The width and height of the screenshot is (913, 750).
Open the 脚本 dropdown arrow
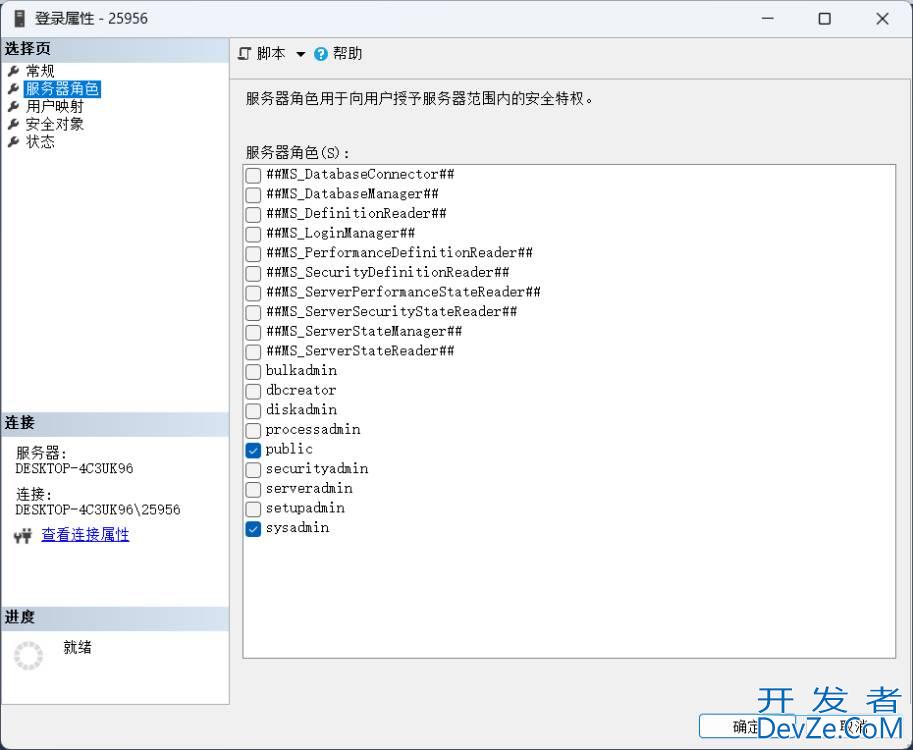click(x=300, y=54)
